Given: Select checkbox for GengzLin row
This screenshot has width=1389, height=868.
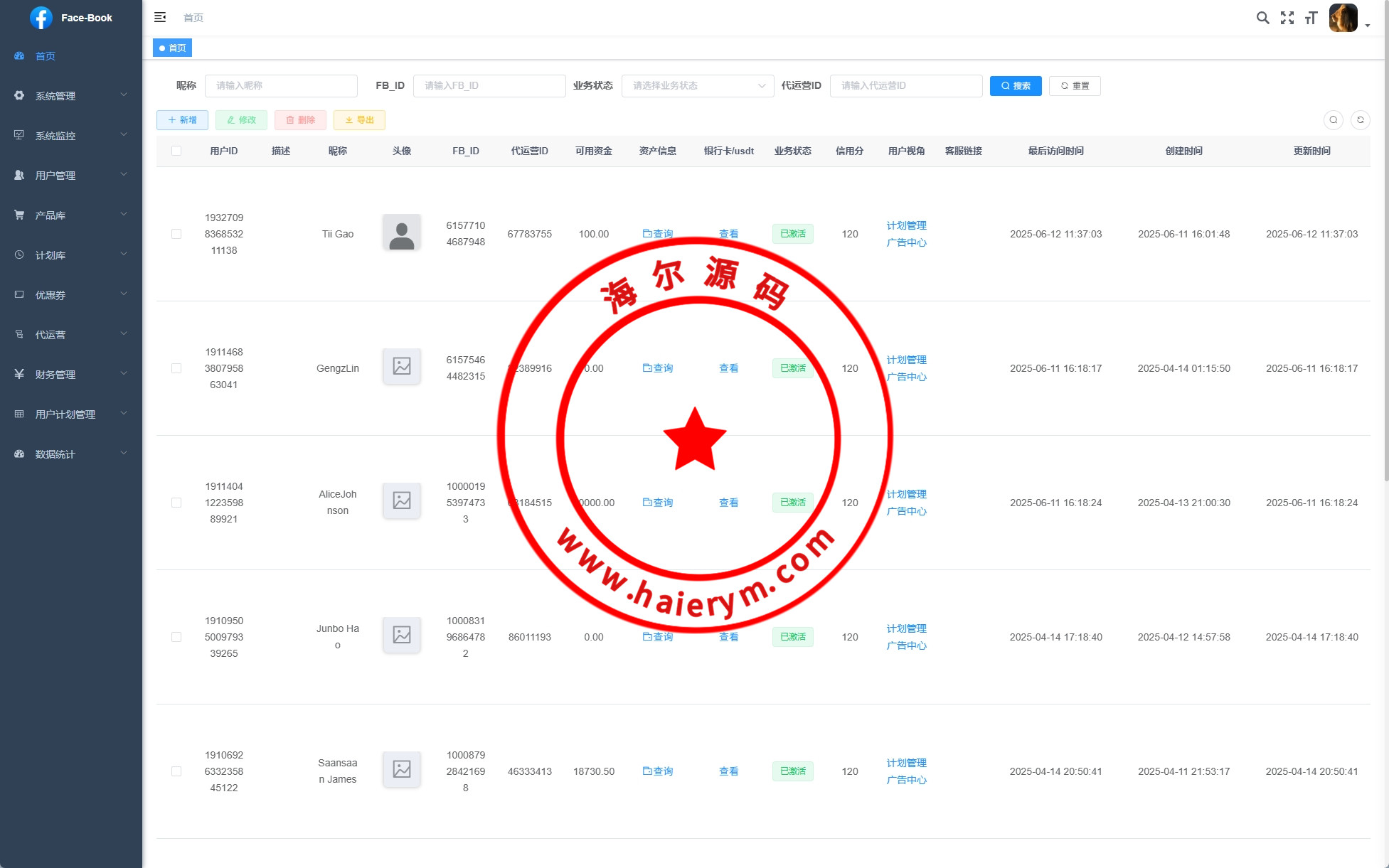Looking at the screenshot, I should pyautogui.click(x=176, y=368).
